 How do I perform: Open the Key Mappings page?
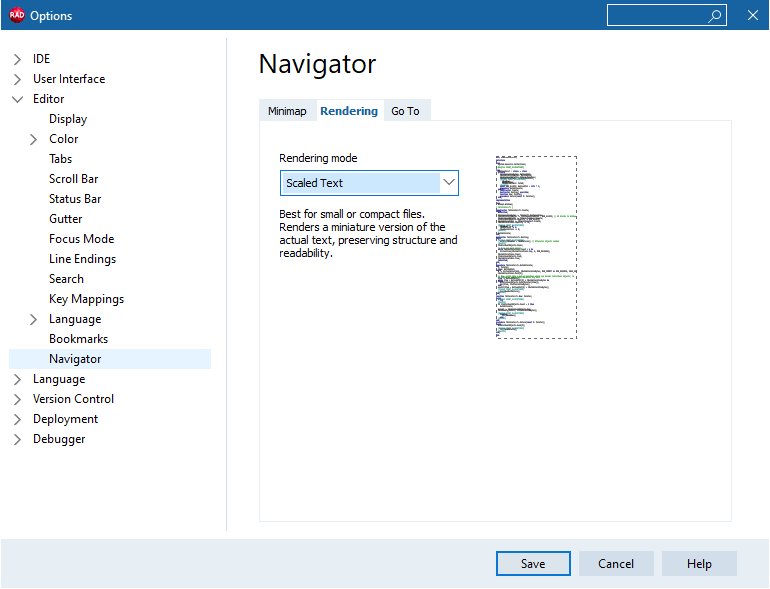tap(86, 299)
